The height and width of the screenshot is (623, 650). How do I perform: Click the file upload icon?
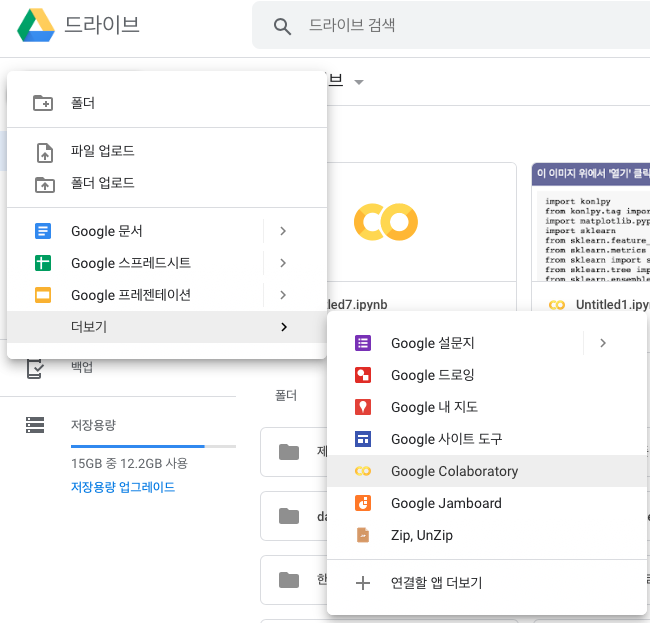[45, 153]
